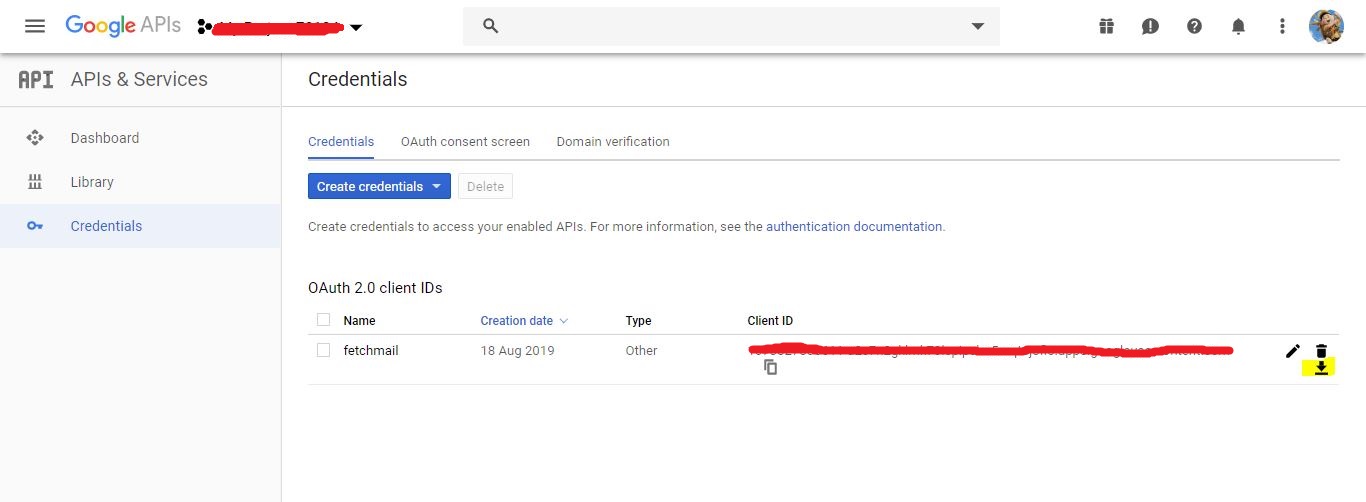Switch to Domain verification tab
This screenshot has width=1366, height=502.
tap(613, 142)
